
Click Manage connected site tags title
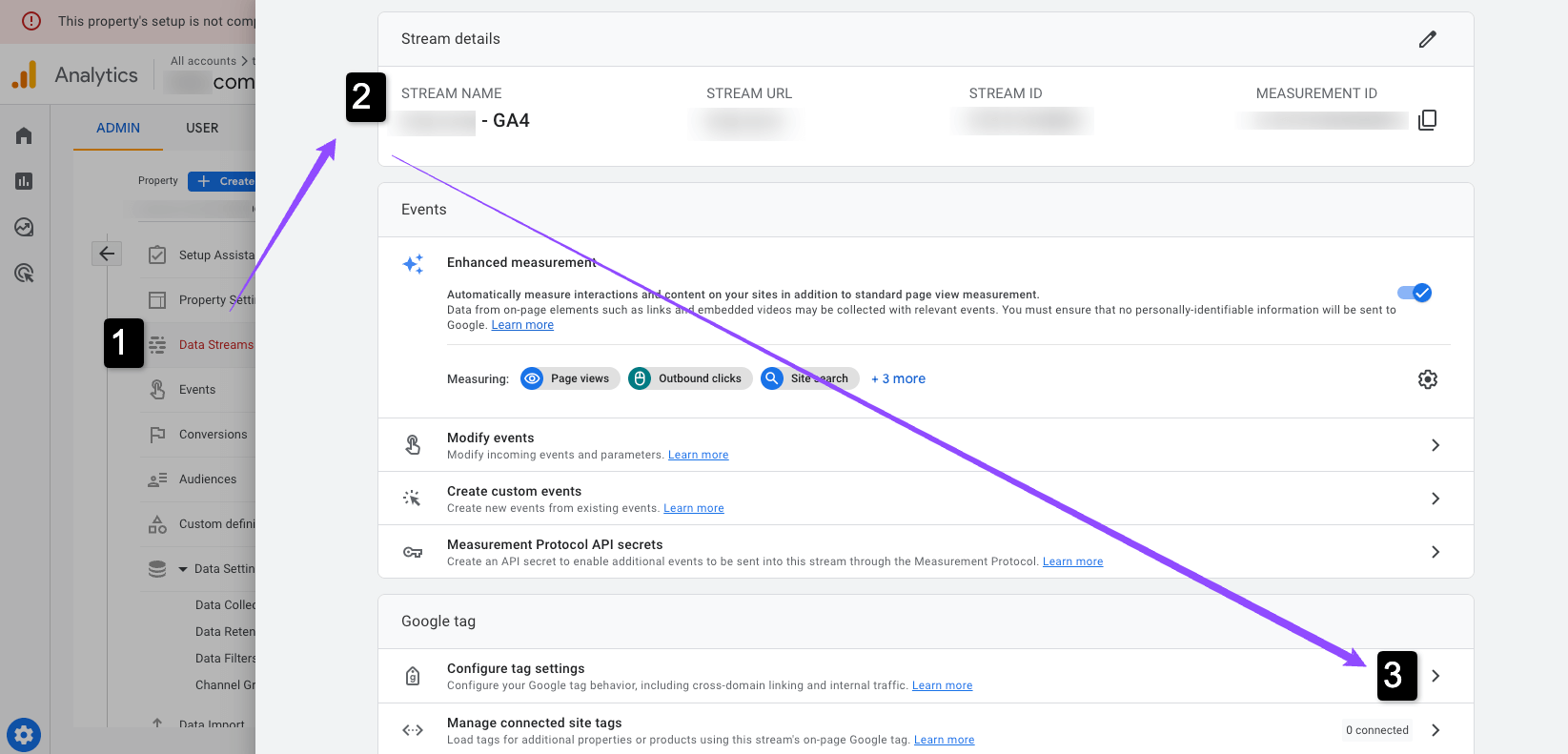(x=534, y=723)
